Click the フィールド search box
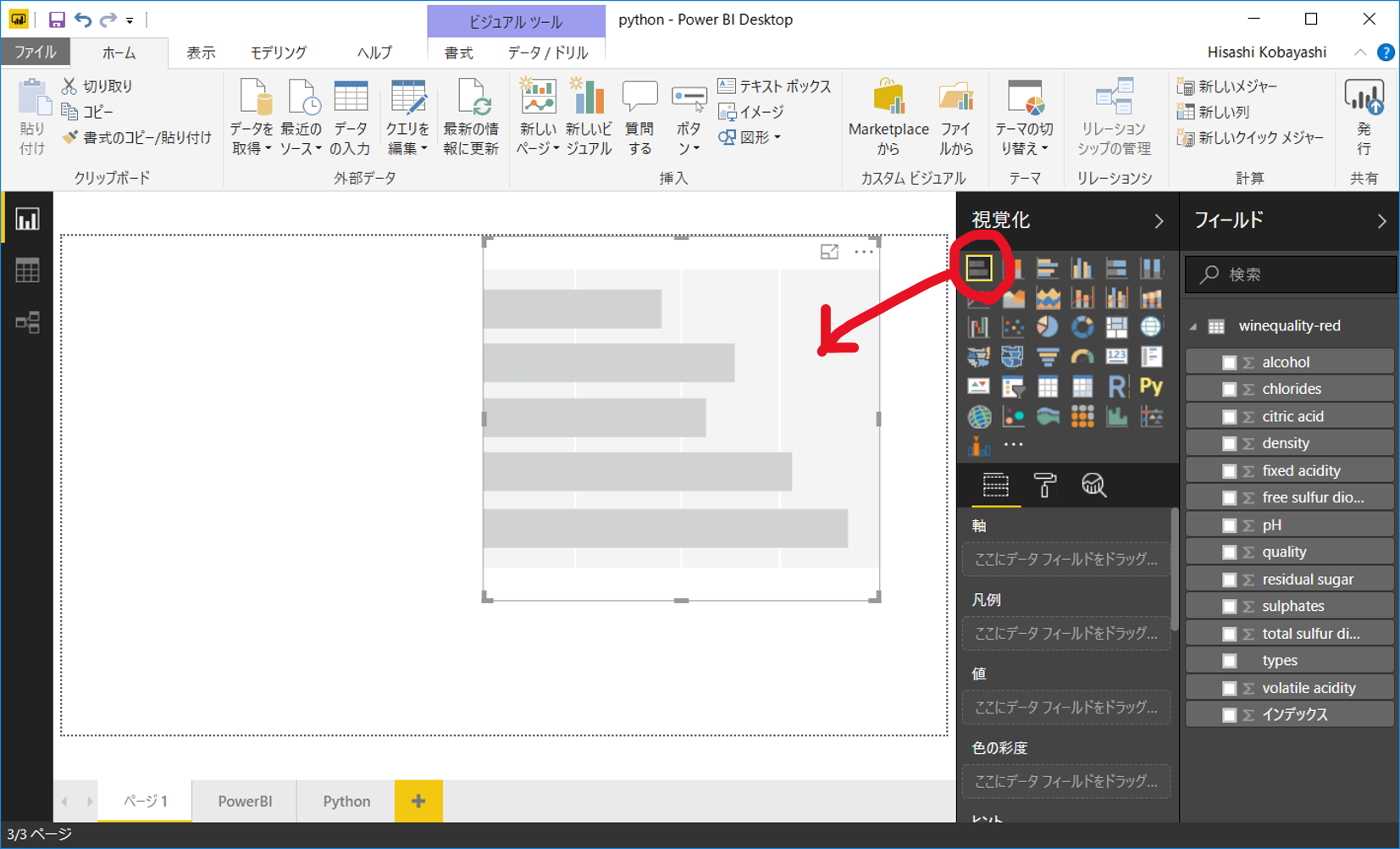The image size is (1400, 849). pyautogui.click(x=1289, y=274)
